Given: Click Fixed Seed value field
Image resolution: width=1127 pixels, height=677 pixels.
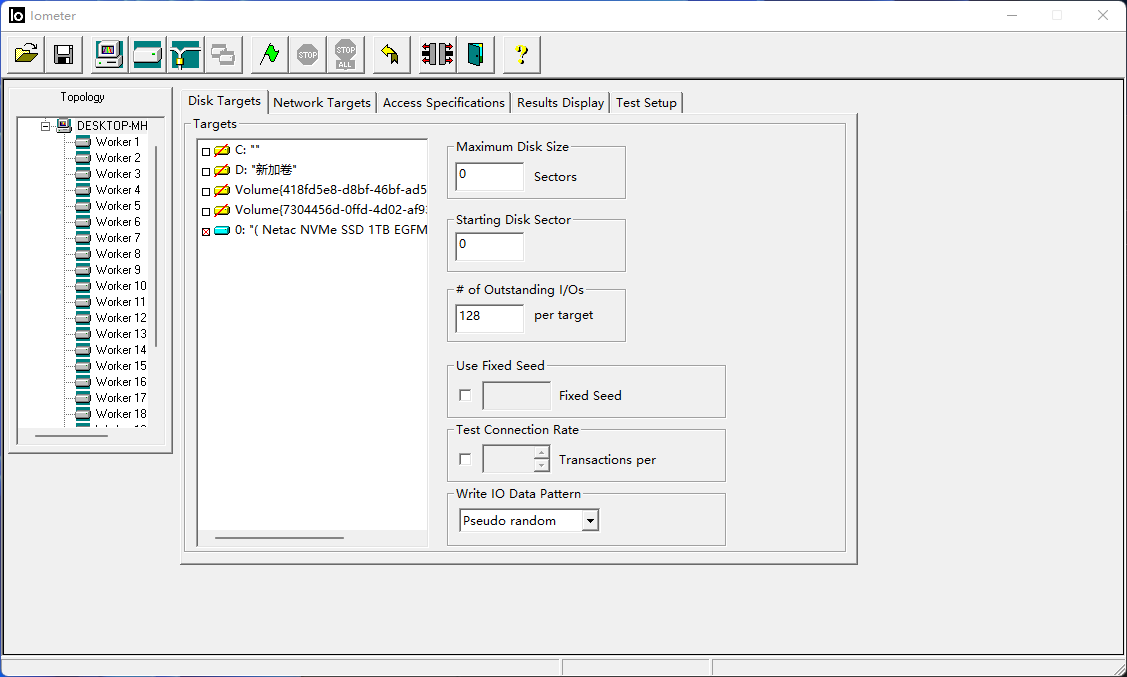Looking at the screenshot, I should [516, 396].
